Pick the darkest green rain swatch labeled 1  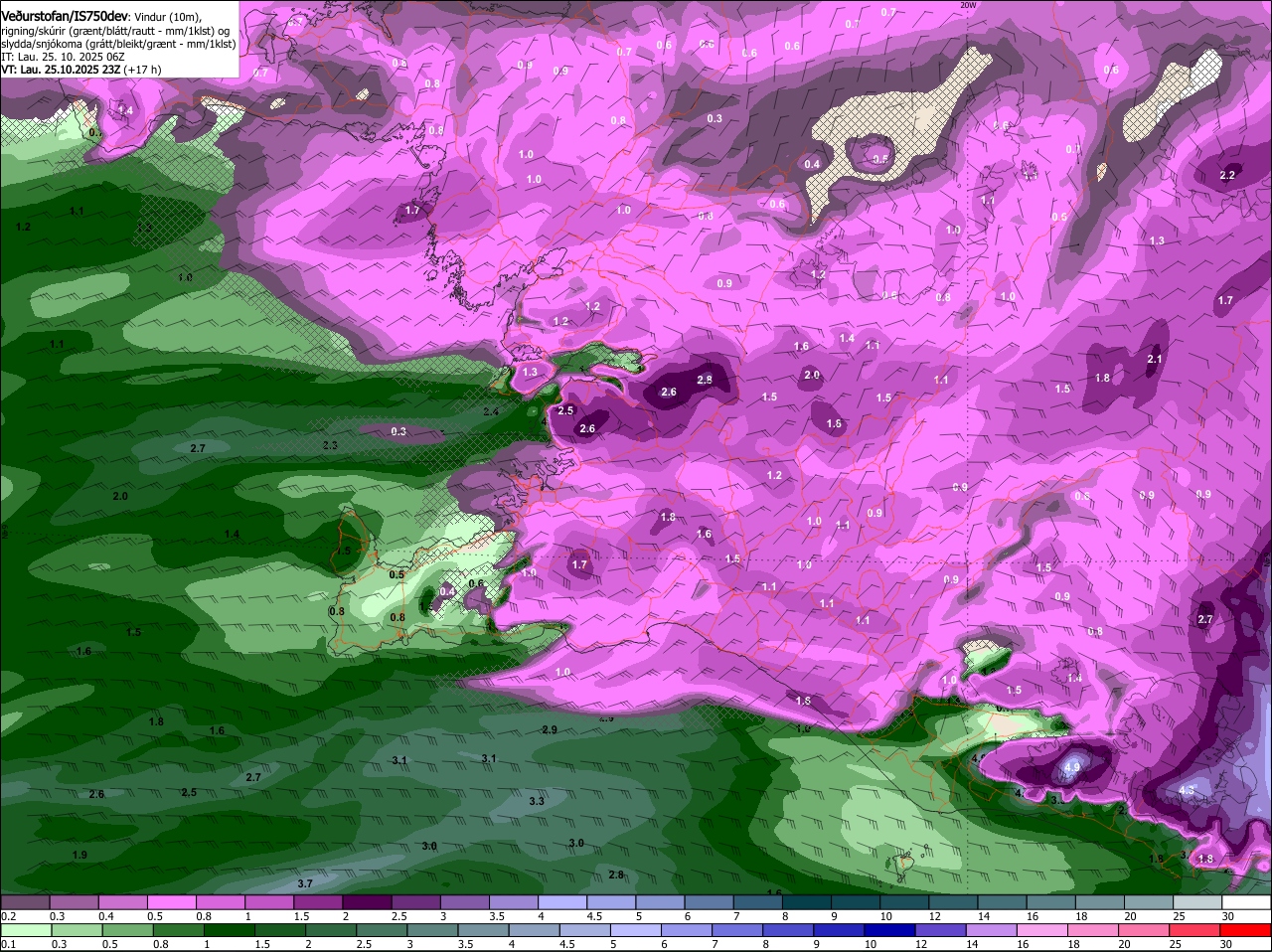pyautogui.click(x=229, y=930)
